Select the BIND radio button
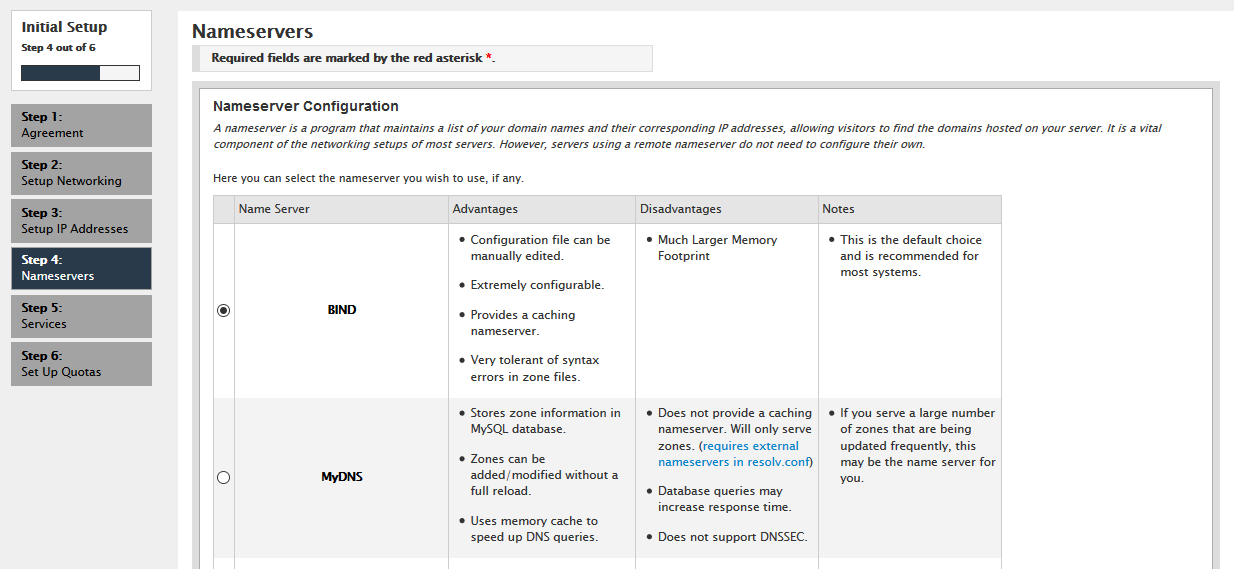The image size is (1234, 569). [x=224, y=310]
